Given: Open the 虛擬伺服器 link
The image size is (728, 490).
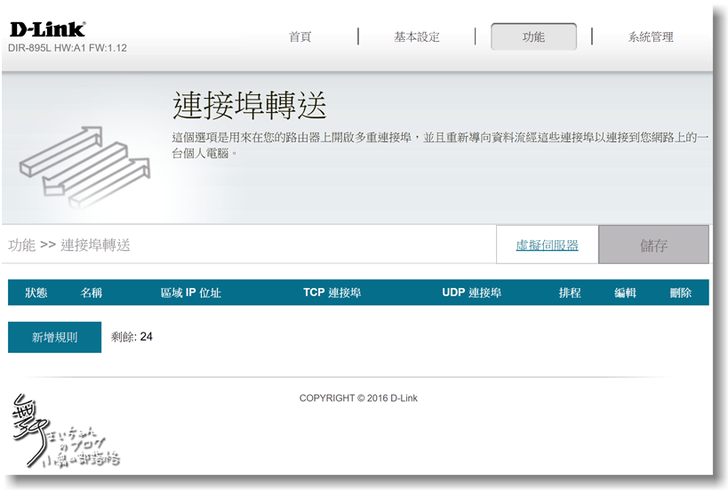Looking at the screenshot, I should coord(546,245).
